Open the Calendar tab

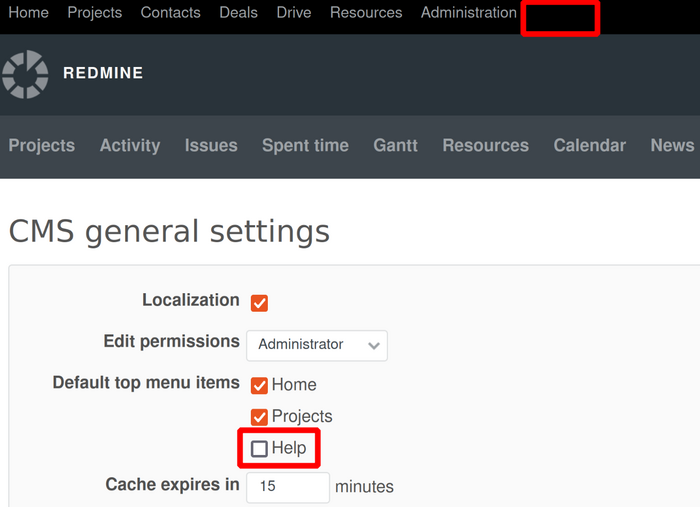[x=589, y=146]
